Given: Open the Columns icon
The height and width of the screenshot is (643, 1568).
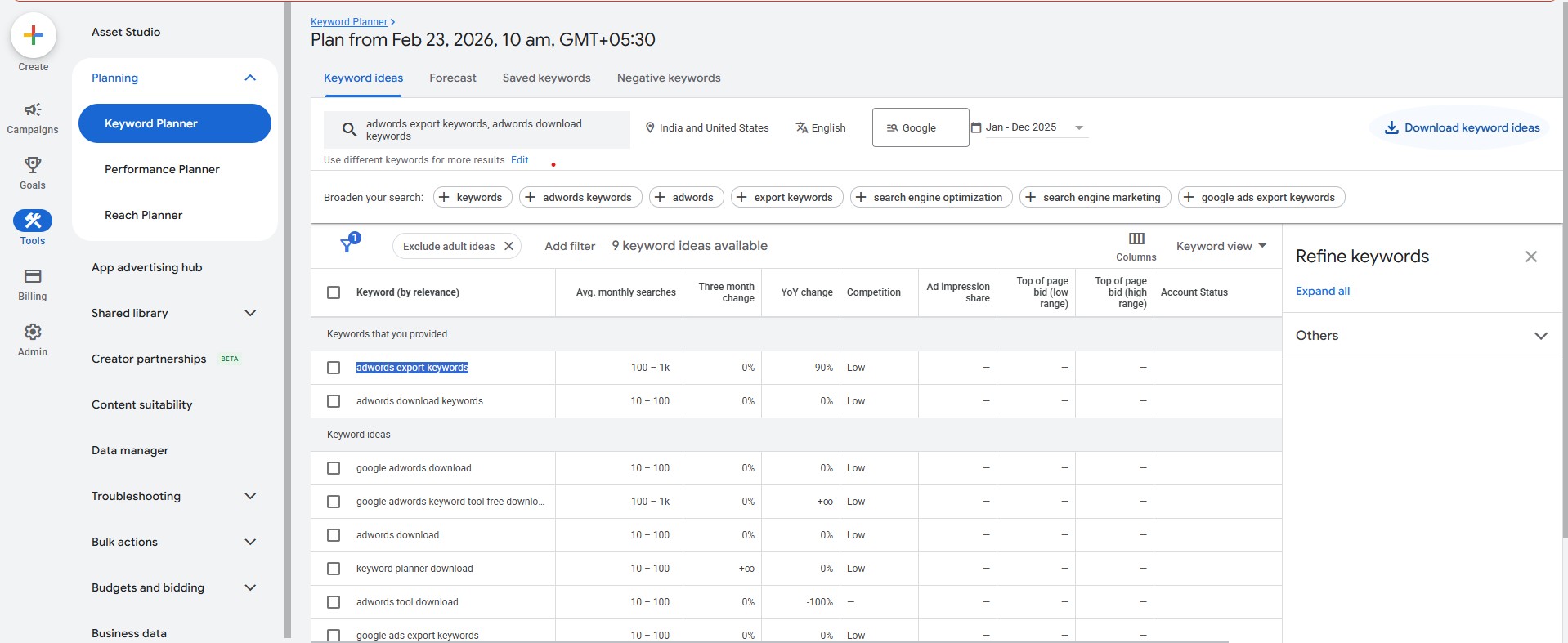Looking at the screenshot, I should pos(1136,239).
